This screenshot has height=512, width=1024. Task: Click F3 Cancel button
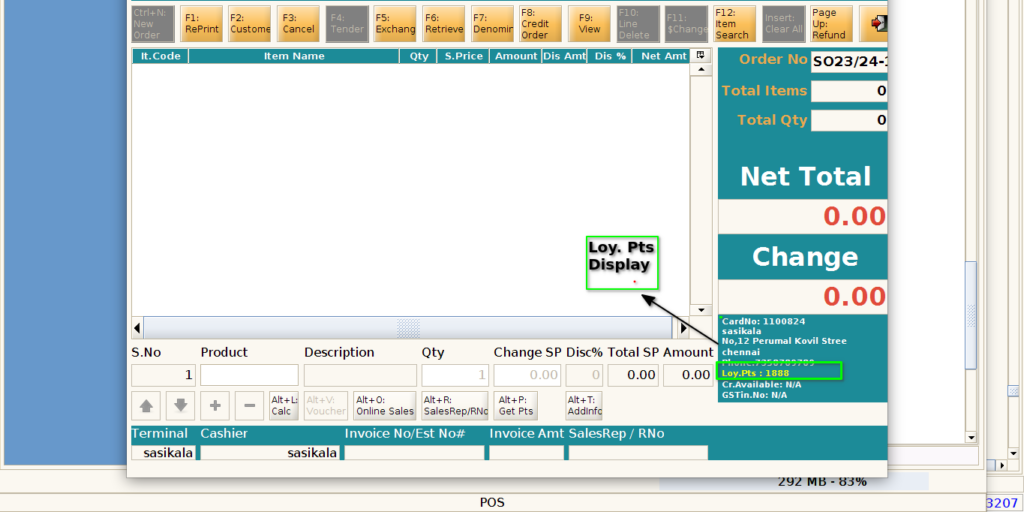tap(298, 24)
